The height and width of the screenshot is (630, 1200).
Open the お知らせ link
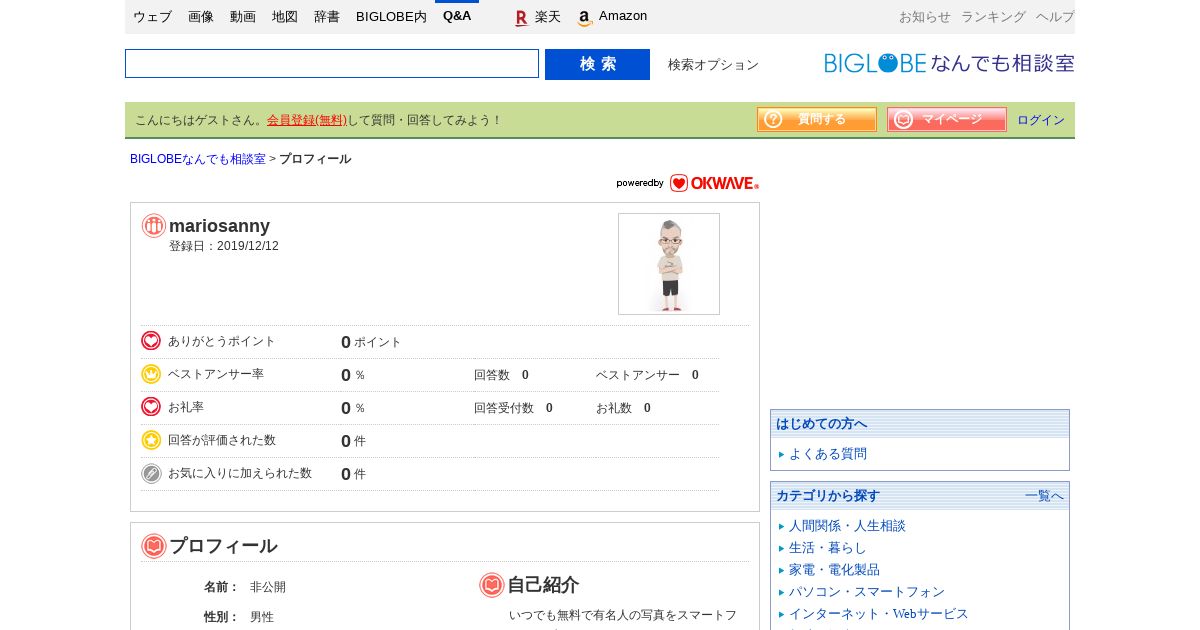(x=925, y=17)
